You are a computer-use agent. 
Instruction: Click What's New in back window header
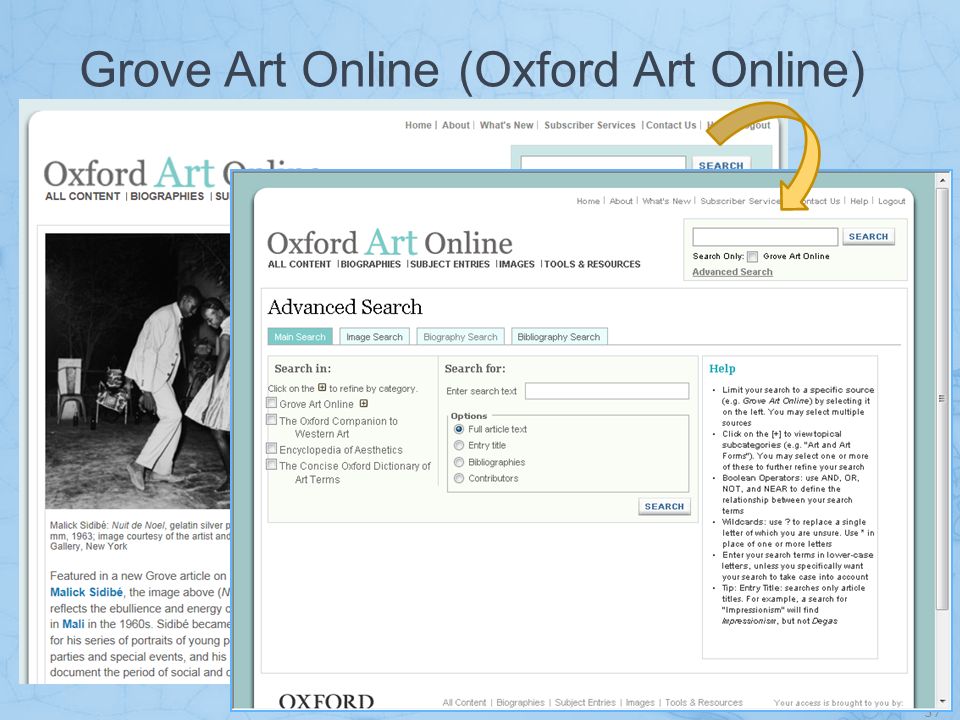tap(506, 125)
